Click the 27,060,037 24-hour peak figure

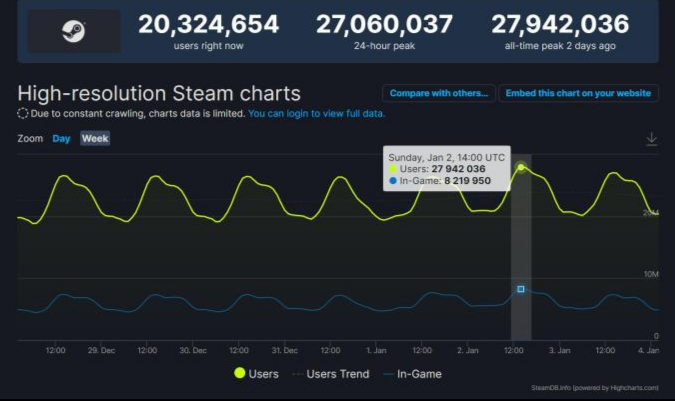tap(384, 24)
